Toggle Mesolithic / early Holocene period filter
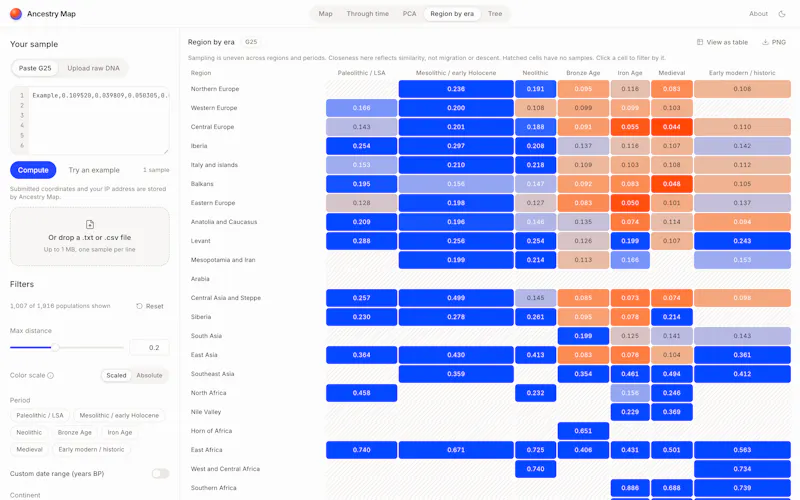Screen dimensions: 800x500 point(119,415)
